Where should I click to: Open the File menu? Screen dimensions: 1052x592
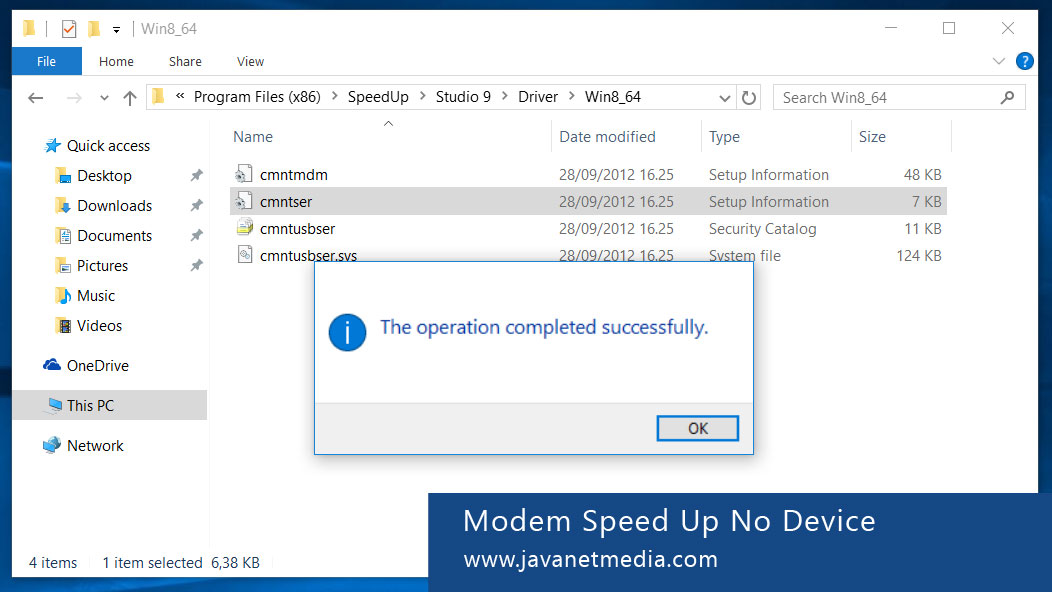coord(46,61)
